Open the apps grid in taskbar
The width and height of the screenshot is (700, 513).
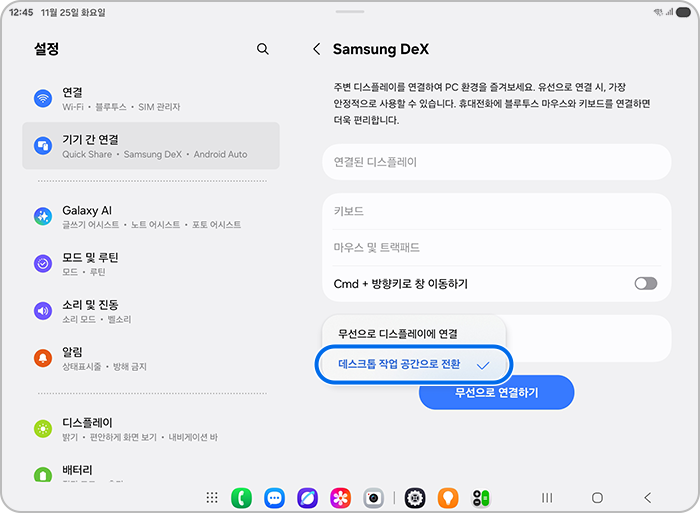212,497
